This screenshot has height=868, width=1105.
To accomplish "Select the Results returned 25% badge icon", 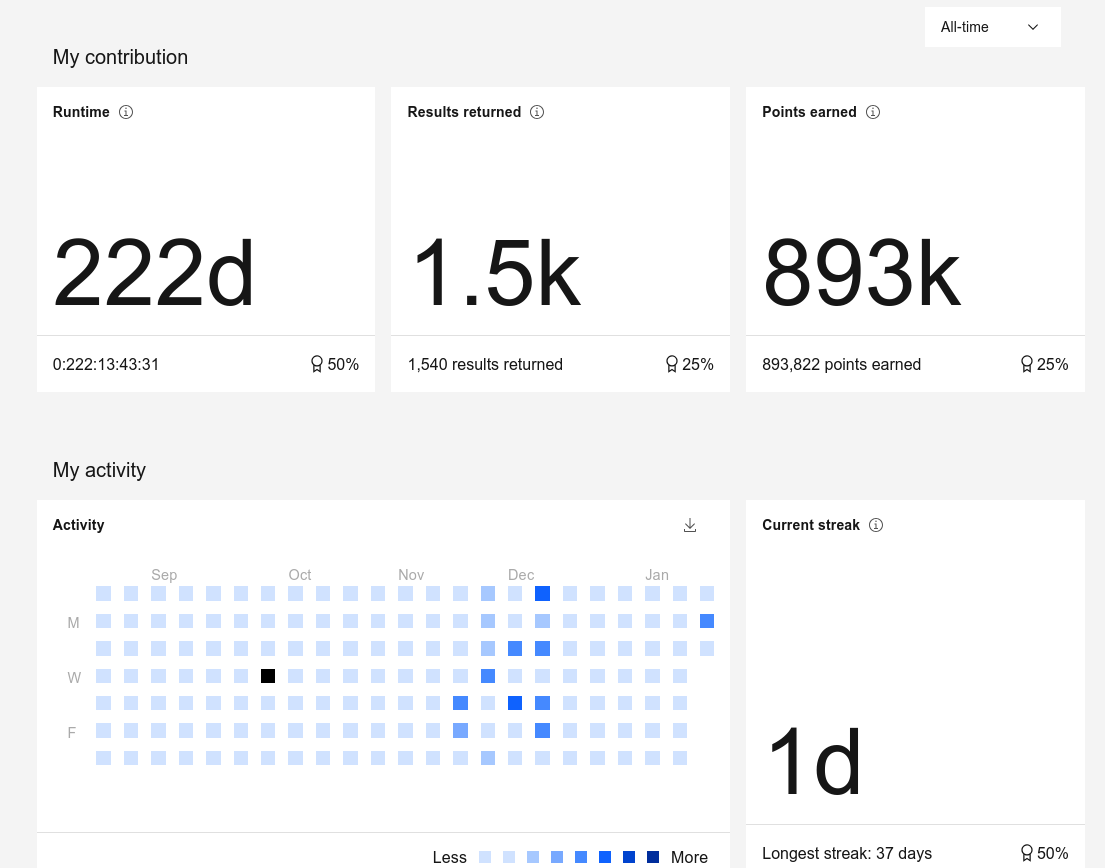I will (x=672, y=364).
